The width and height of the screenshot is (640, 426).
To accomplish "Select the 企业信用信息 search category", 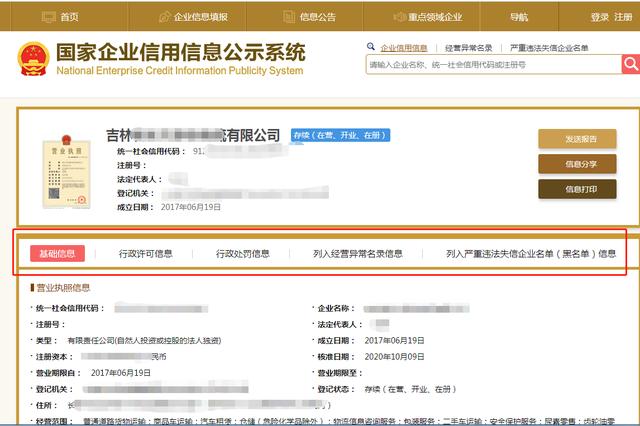I will (x=404, y=48).
